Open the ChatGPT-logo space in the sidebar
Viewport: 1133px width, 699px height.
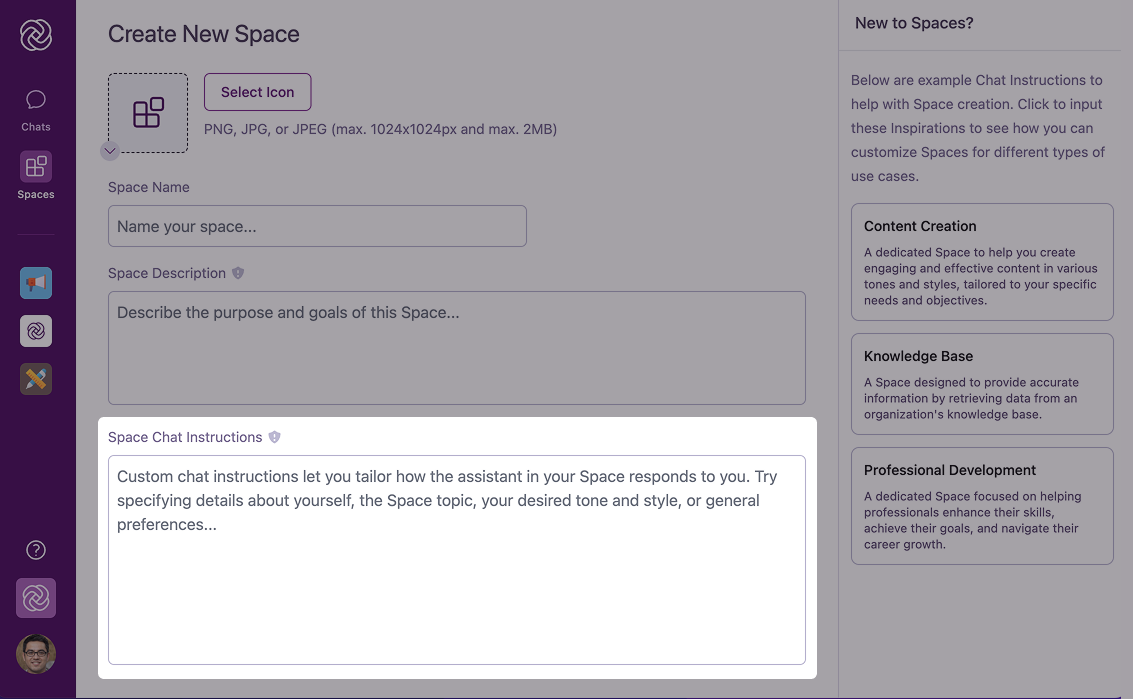(x=35, y=331)
